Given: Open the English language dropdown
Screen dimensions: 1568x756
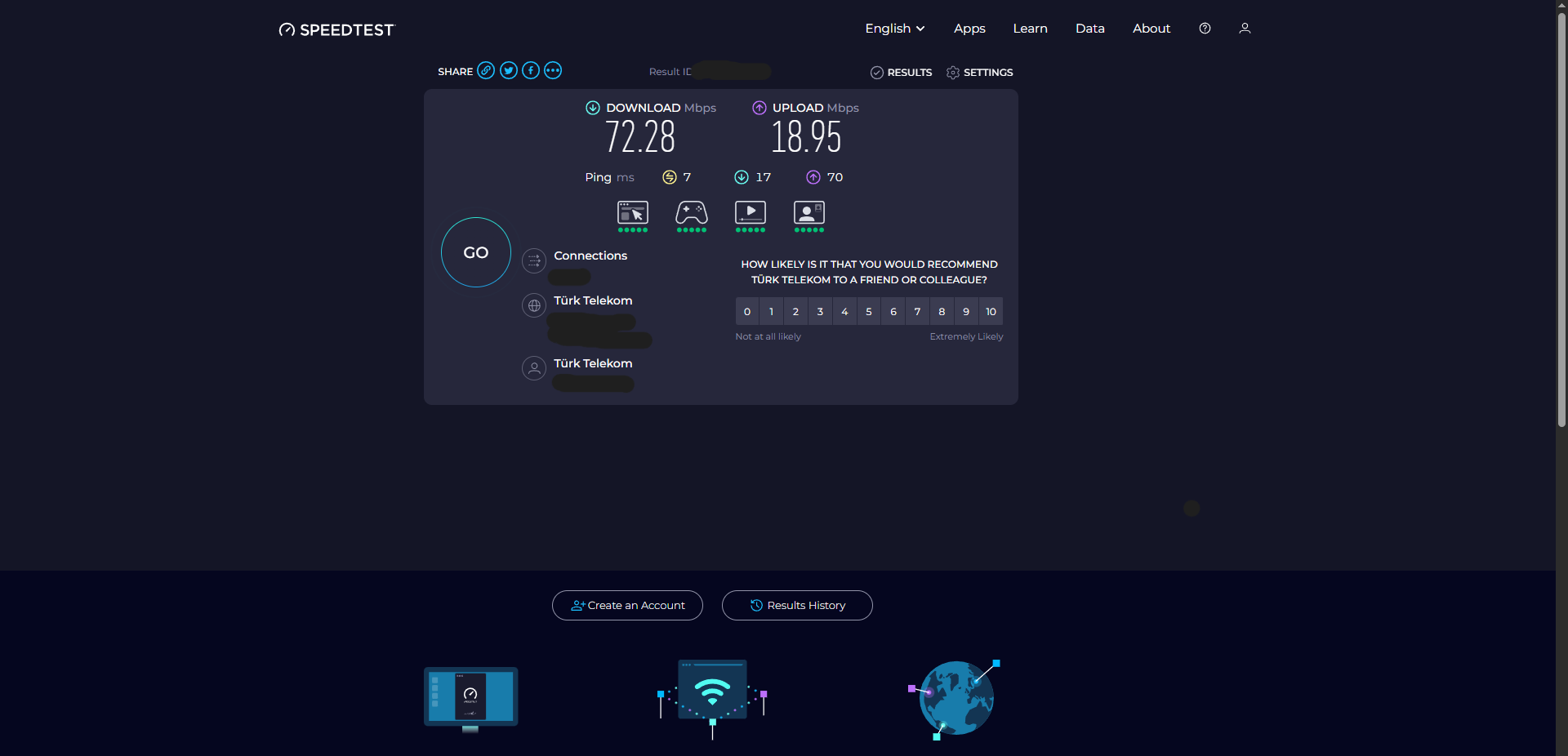Looking at the screenshot, I should pyautogui.click(x=895, y=28).
